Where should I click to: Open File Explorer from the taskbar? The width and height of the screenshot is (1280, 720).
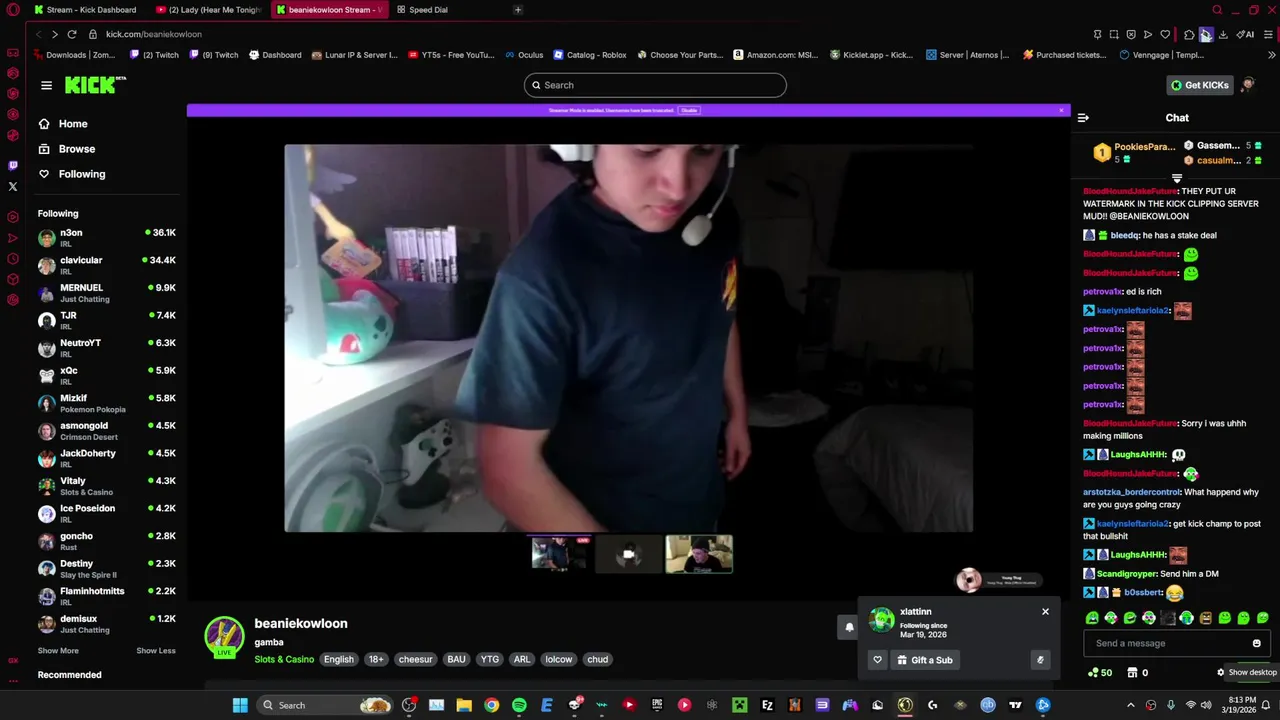[x=464, y=705]
